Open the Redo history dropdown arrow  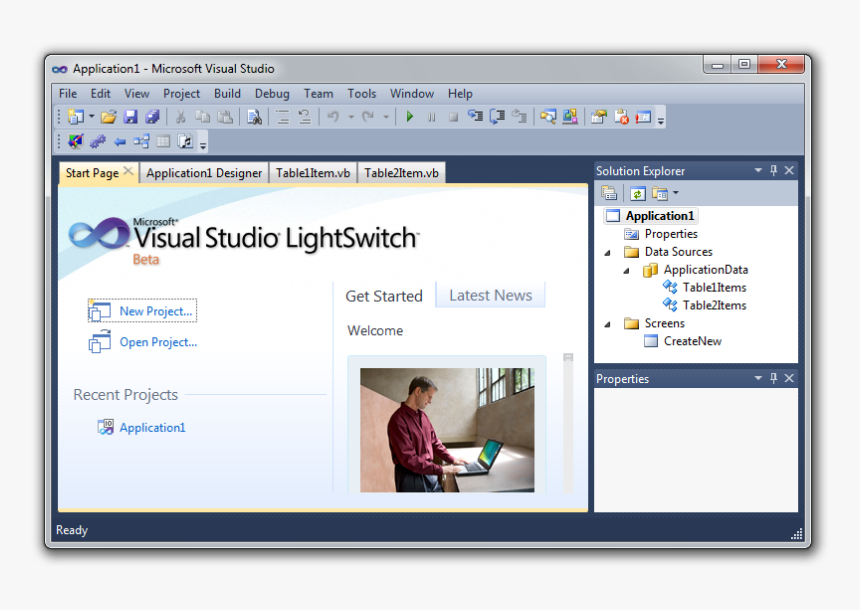(386, 117)
